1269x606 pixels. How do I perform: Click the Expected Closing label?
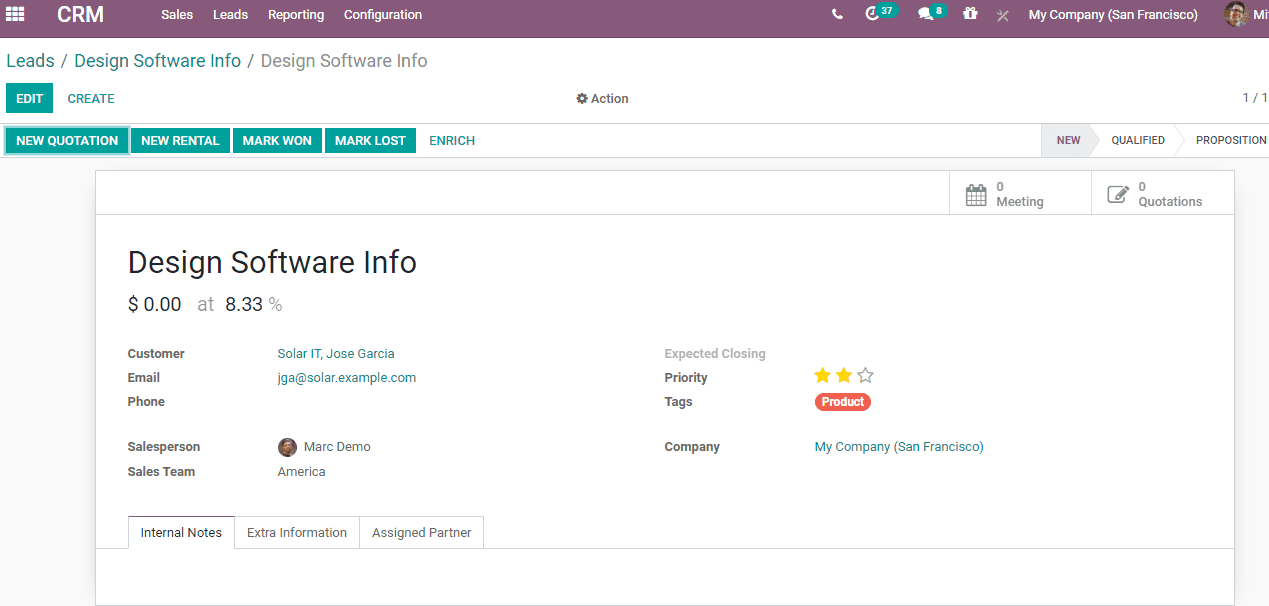coord(715,354)
